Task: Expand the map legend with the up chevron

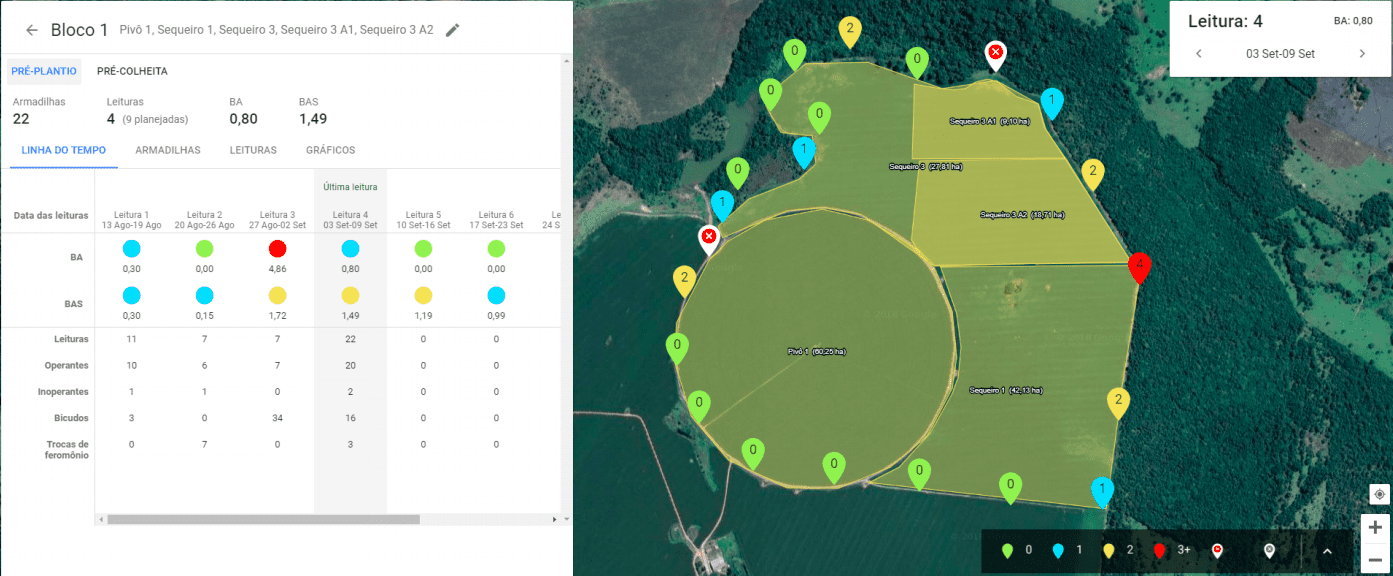Action: tap(1327, 550)
